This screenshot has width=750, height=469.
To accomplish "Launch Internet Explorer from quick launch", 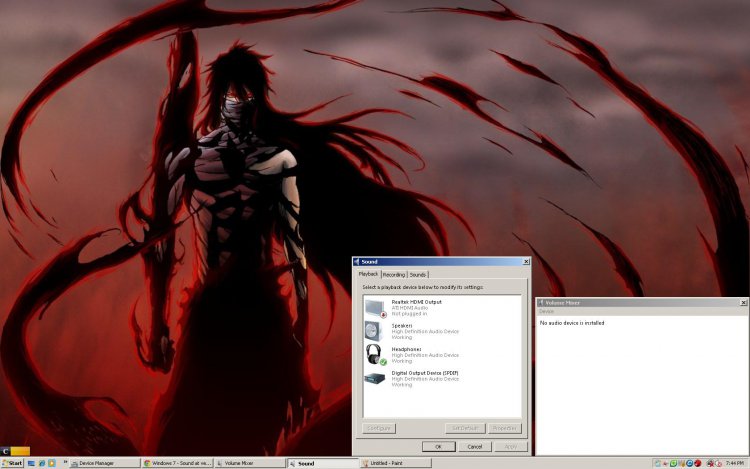I will point(42,463).
